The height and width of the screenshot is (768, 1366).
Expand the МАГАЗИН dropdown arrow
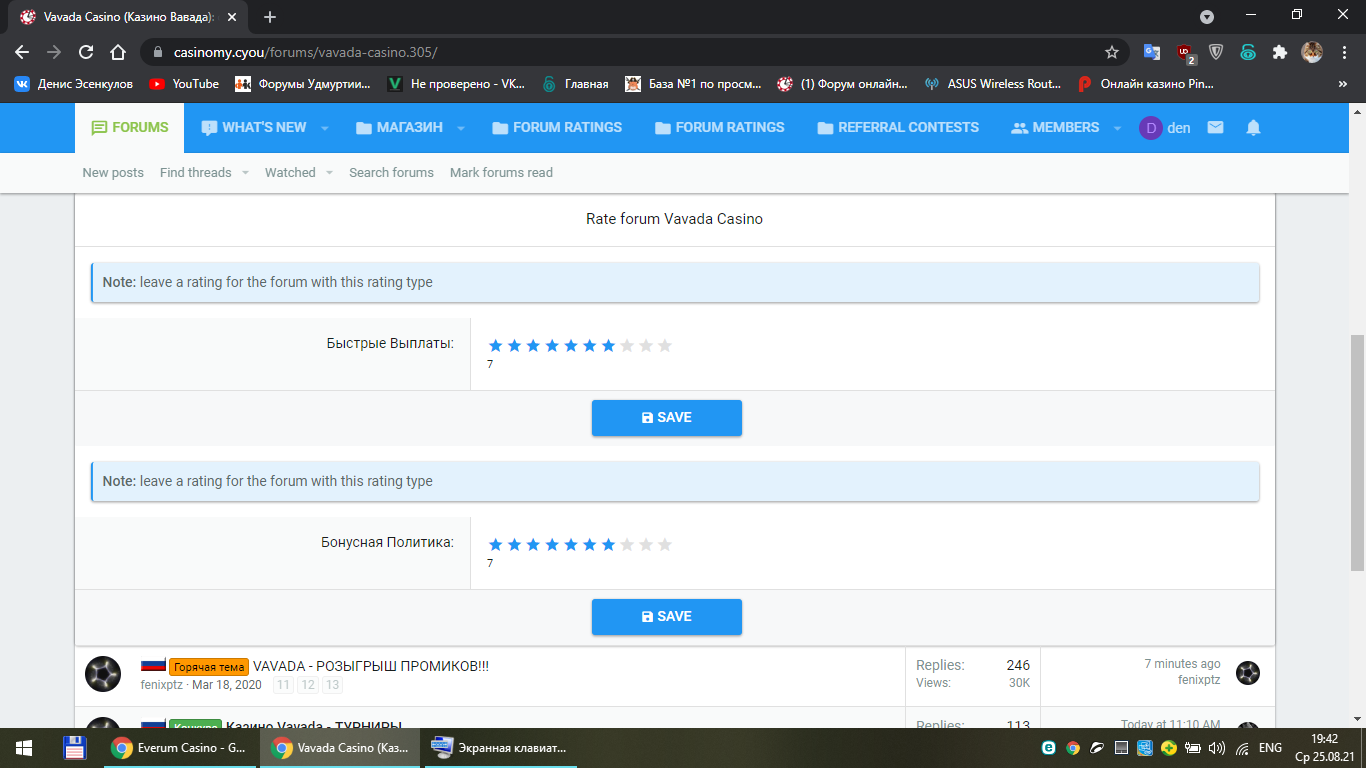(x=461, y=128)
